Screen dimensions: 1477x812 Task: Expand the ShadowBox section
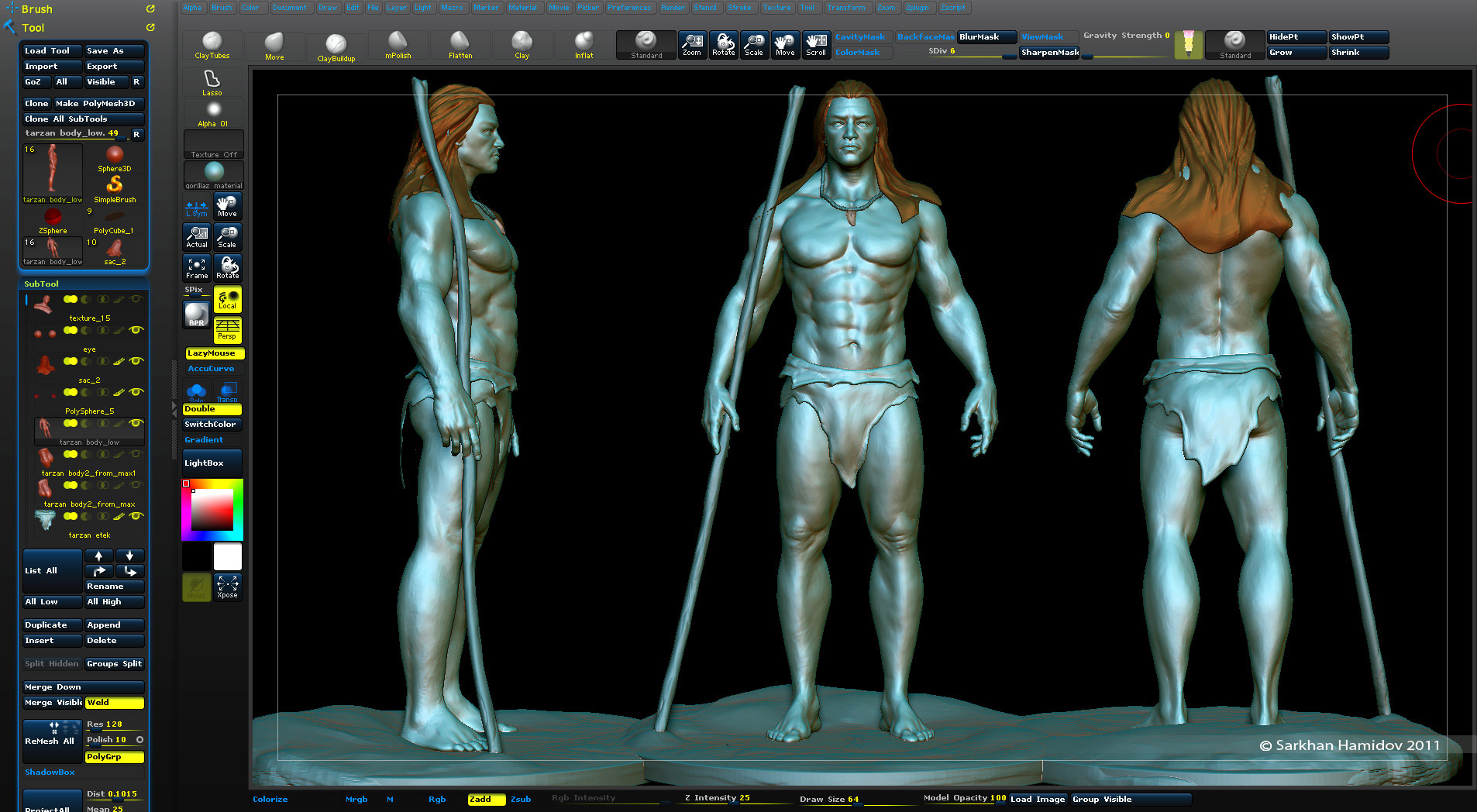click(50, 772)
